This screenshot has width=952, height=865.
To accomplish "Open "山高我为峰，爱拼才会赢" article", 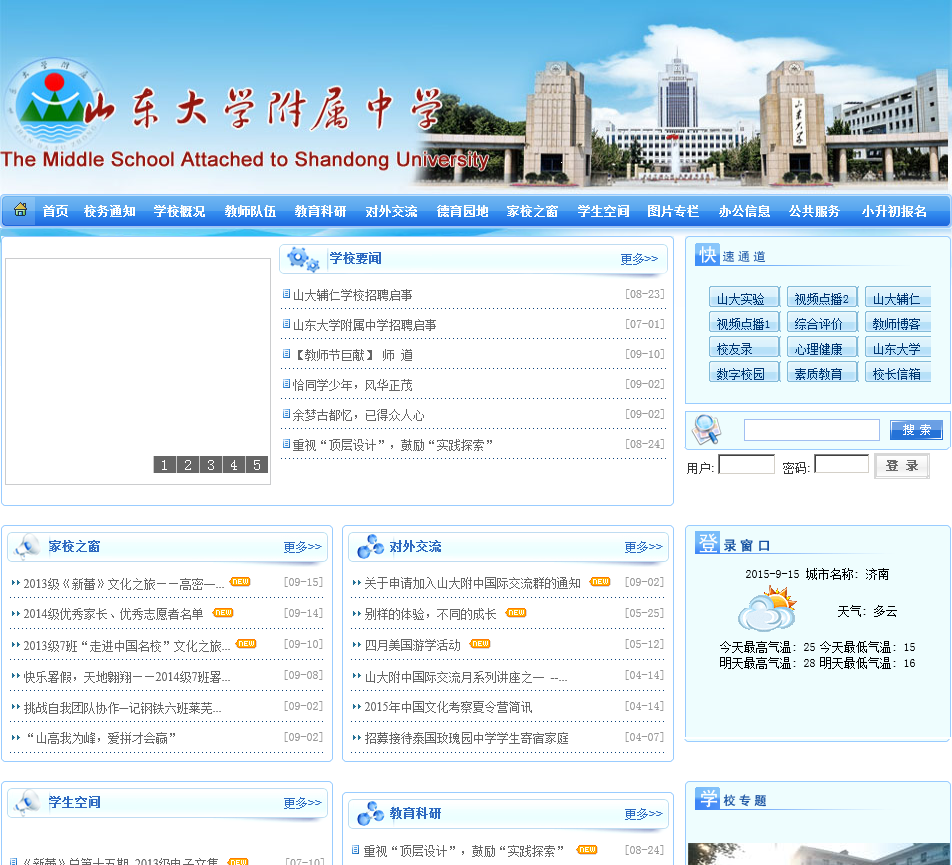I will [x=100, y=738].
